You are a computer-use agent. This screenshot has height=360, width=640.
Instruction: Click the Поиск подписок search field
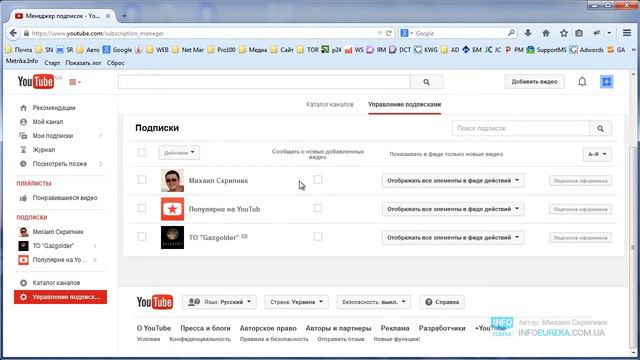521,128
